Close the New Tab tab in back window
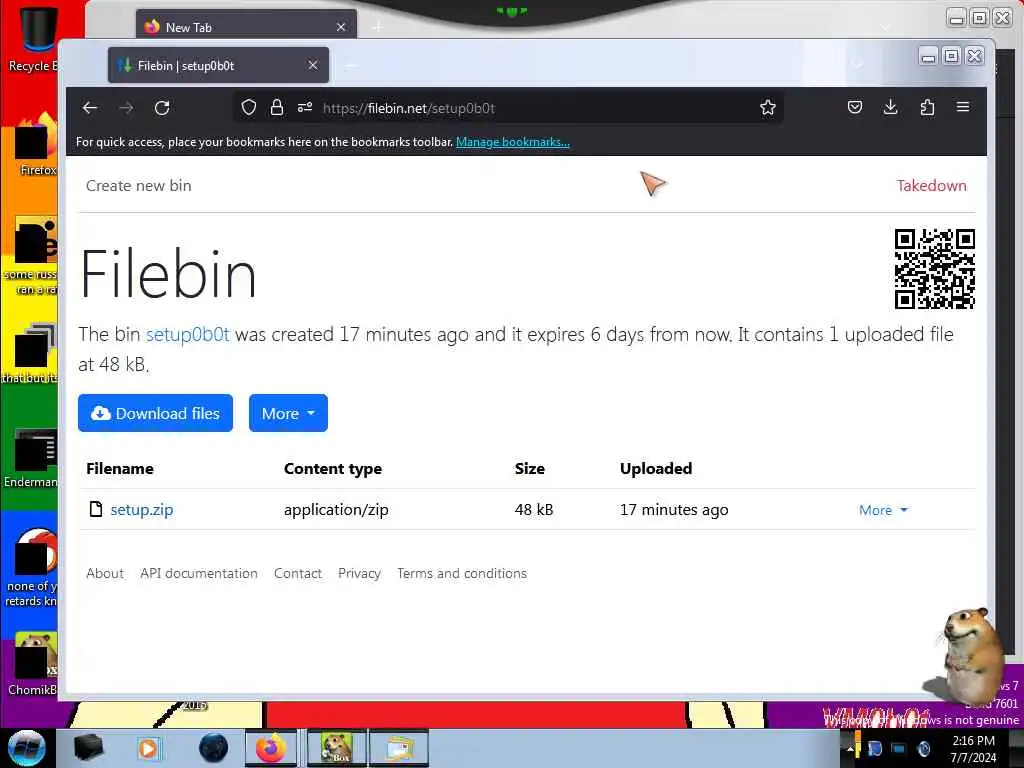Screen dimensions: 1024x768 coord(341,27)
